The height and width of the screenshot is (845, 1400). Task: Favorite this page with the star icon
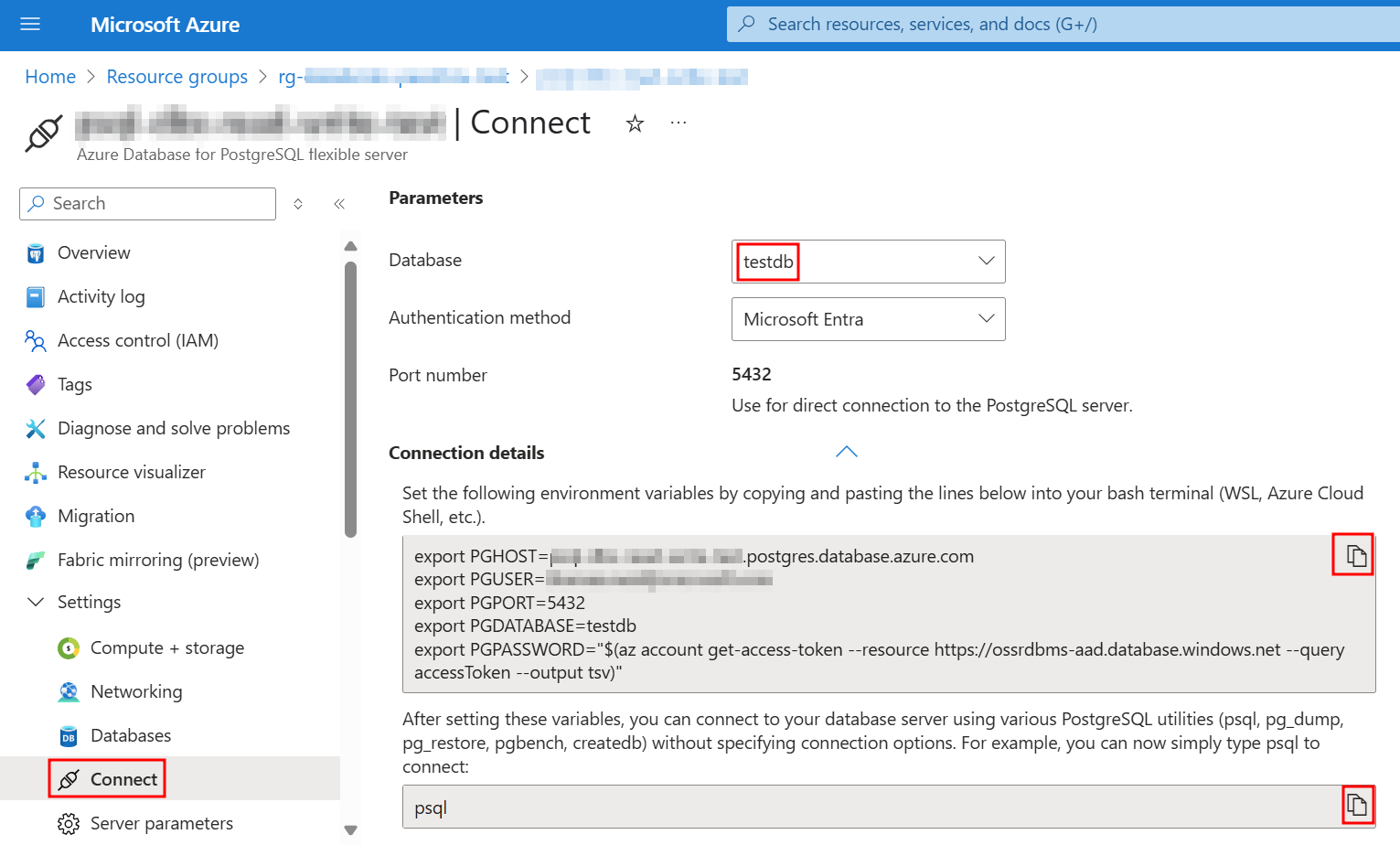635,123
